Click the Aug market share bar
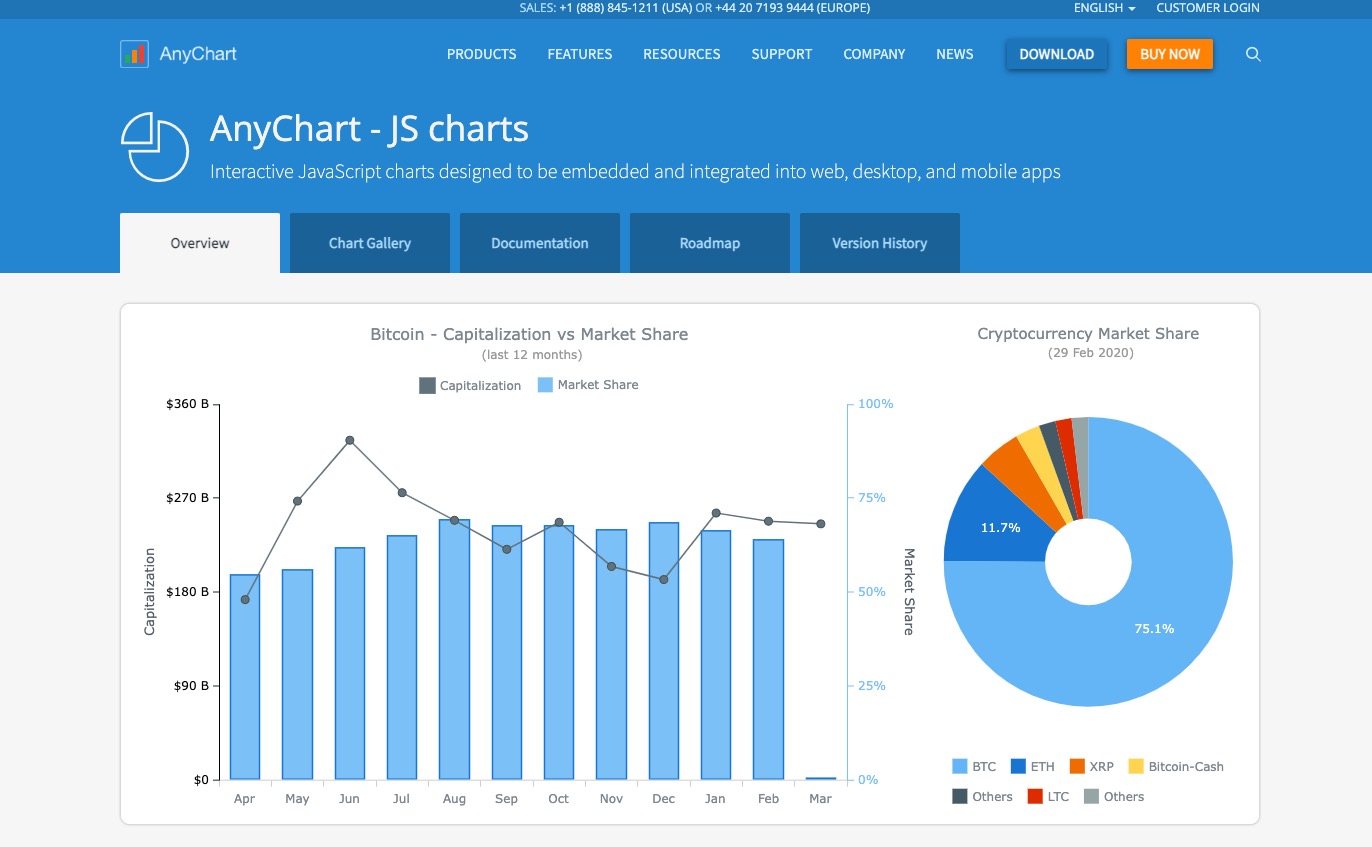Viewport: 1372px width, 847px height. click(x=454, y=650)
